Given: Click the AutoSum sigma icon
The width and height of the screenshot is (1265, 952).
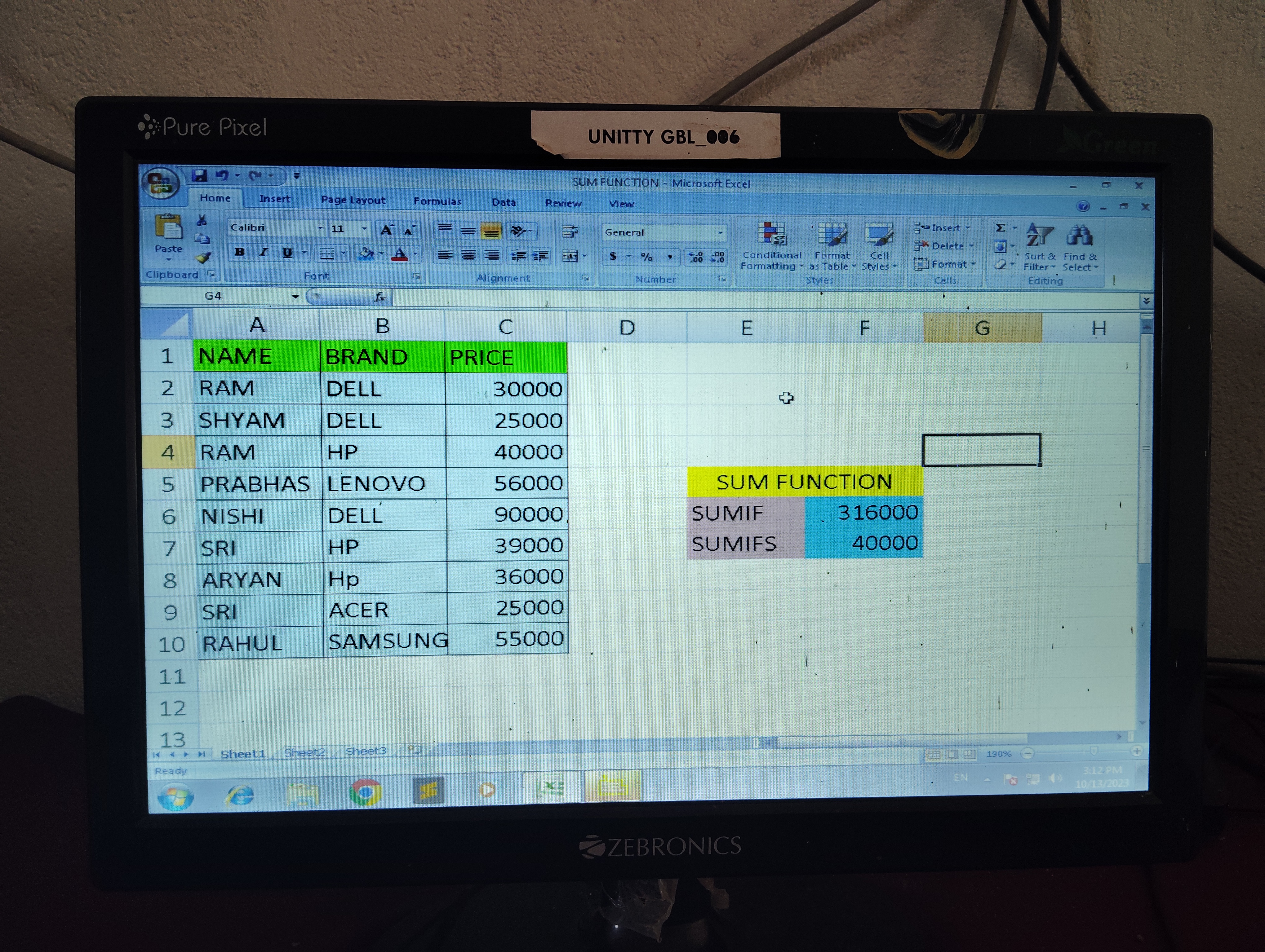Looking at the screenshot, I should tap(1000, 227).
